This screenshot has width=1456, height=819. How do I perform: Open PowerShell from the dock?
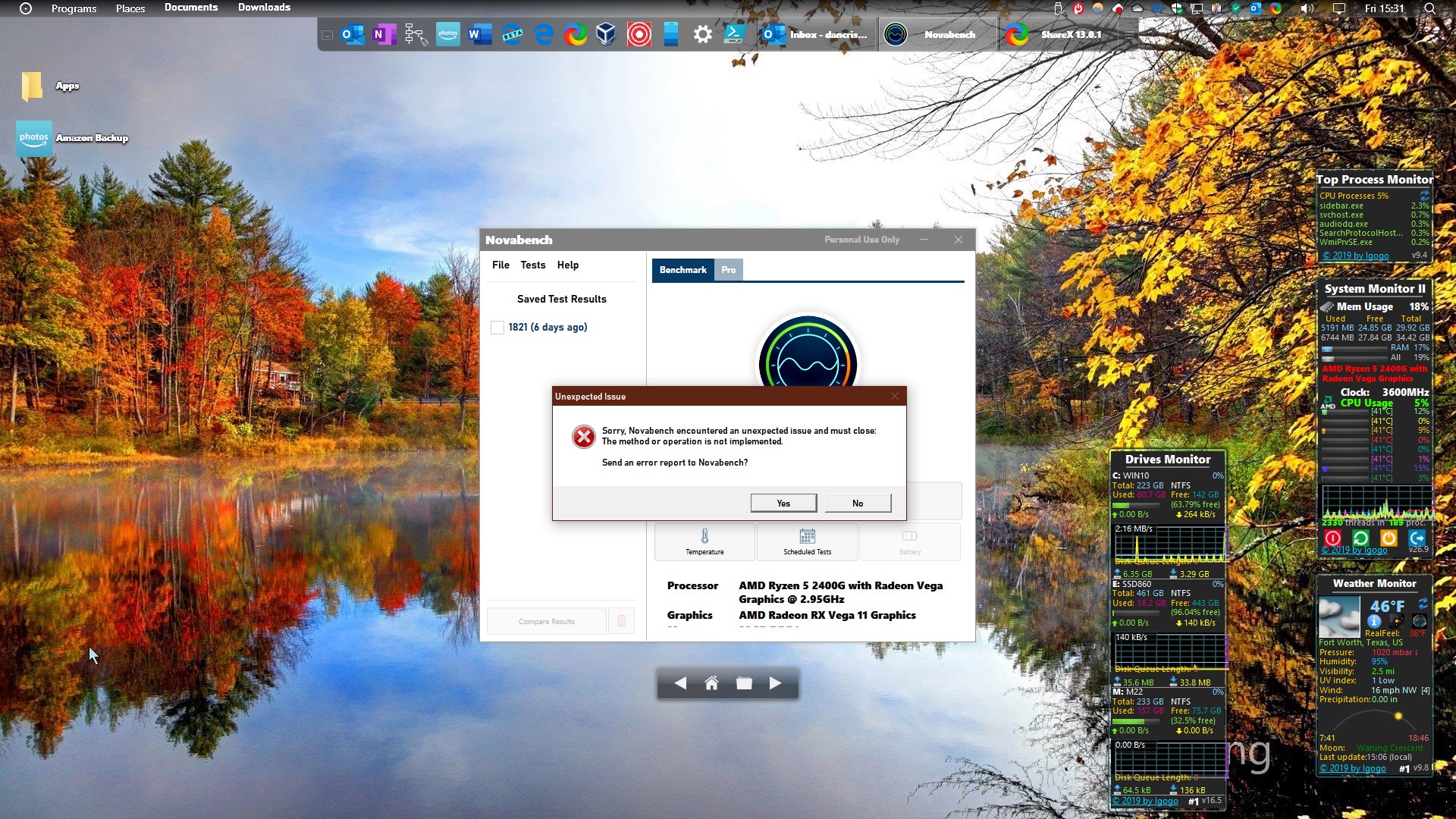tap(735, 34)
